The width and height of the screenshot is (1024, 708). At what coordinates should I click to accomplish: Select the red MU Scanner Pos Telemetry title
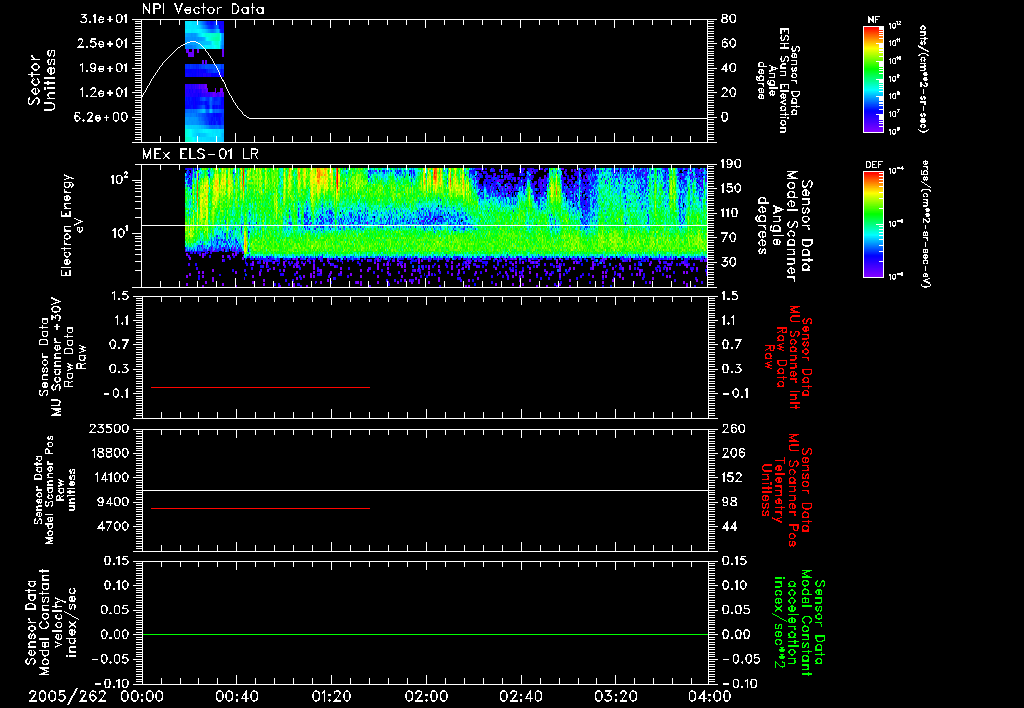[x=786, y=490]
